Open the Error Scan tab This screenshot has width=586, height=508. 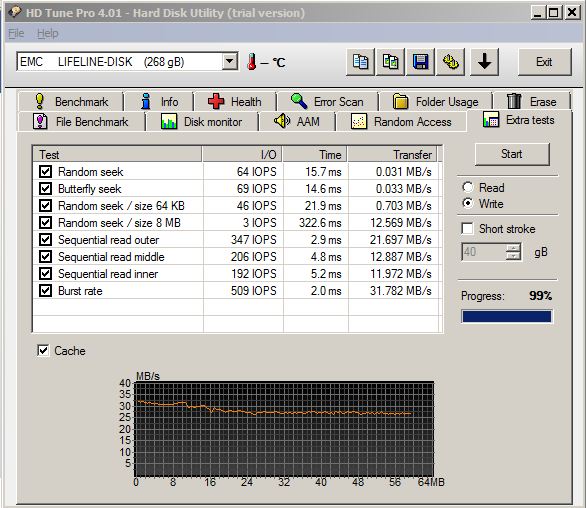point(327,102)
